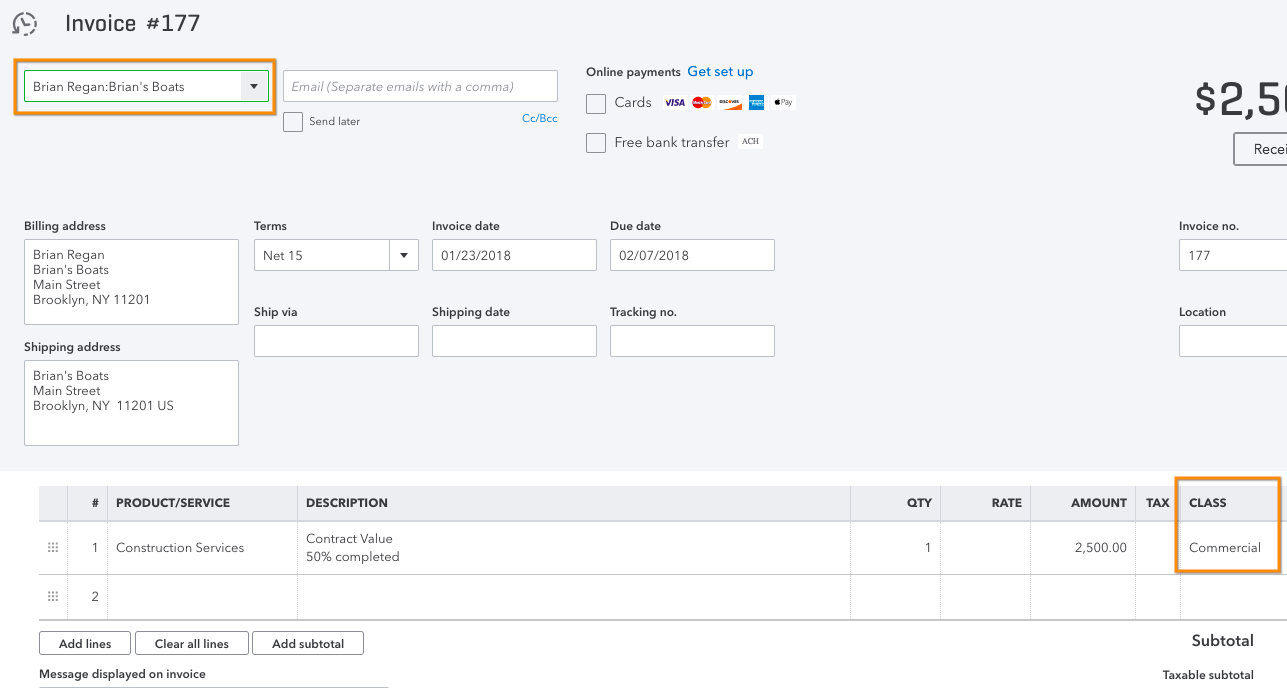The width and height of the screenshot is (1287, 688).
Task: Click the Ship via input field
Action: (336, 341)
